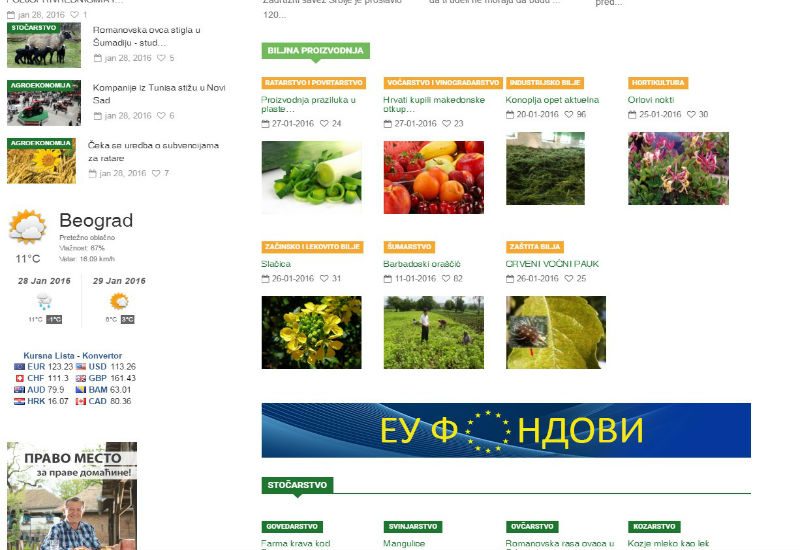
Task: Open the Orlovi nokti article link
Action: coord(651,100)
